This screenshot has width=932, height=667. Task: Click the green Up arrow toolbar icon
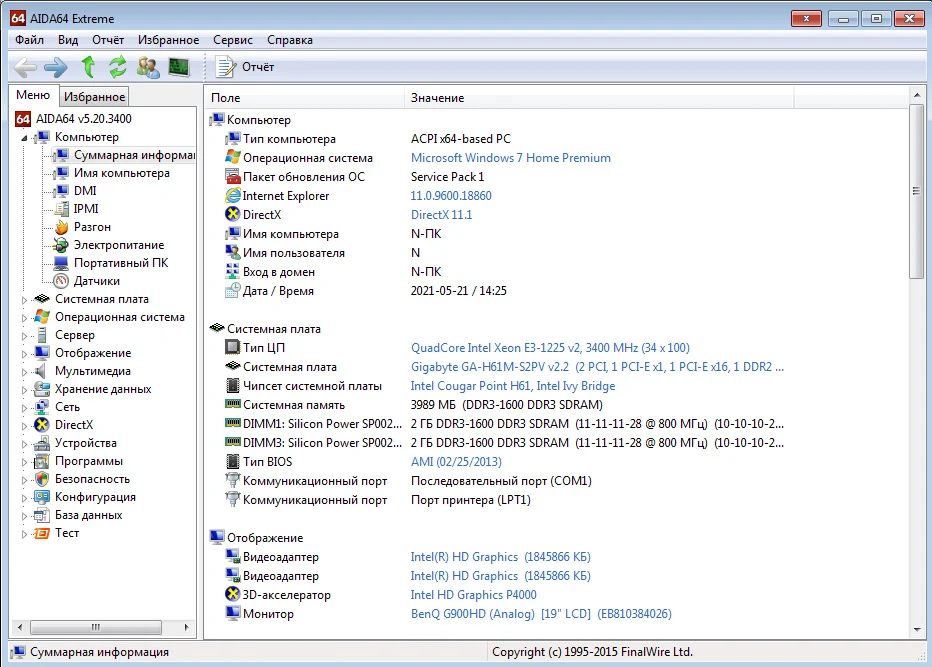point(88,67)
